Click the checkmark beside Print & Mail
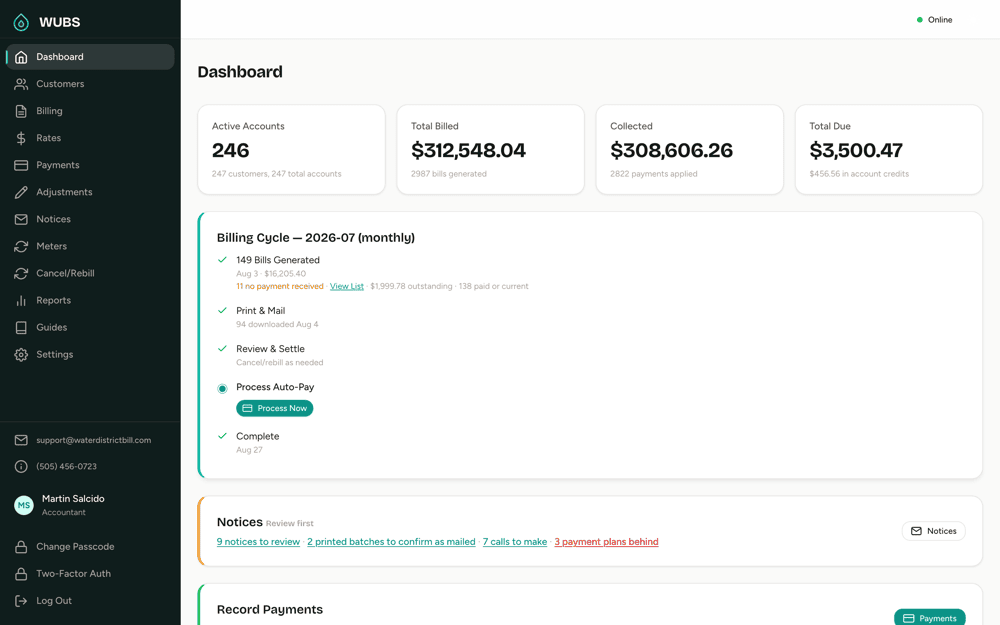 point(222,311)
